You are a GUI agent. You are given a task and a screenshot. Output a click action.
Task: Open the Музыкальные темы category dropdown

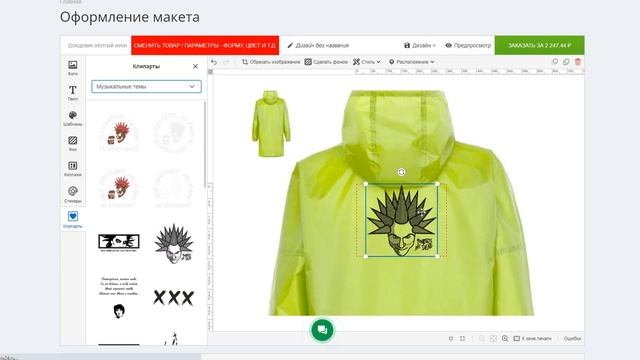pos(146,87)
